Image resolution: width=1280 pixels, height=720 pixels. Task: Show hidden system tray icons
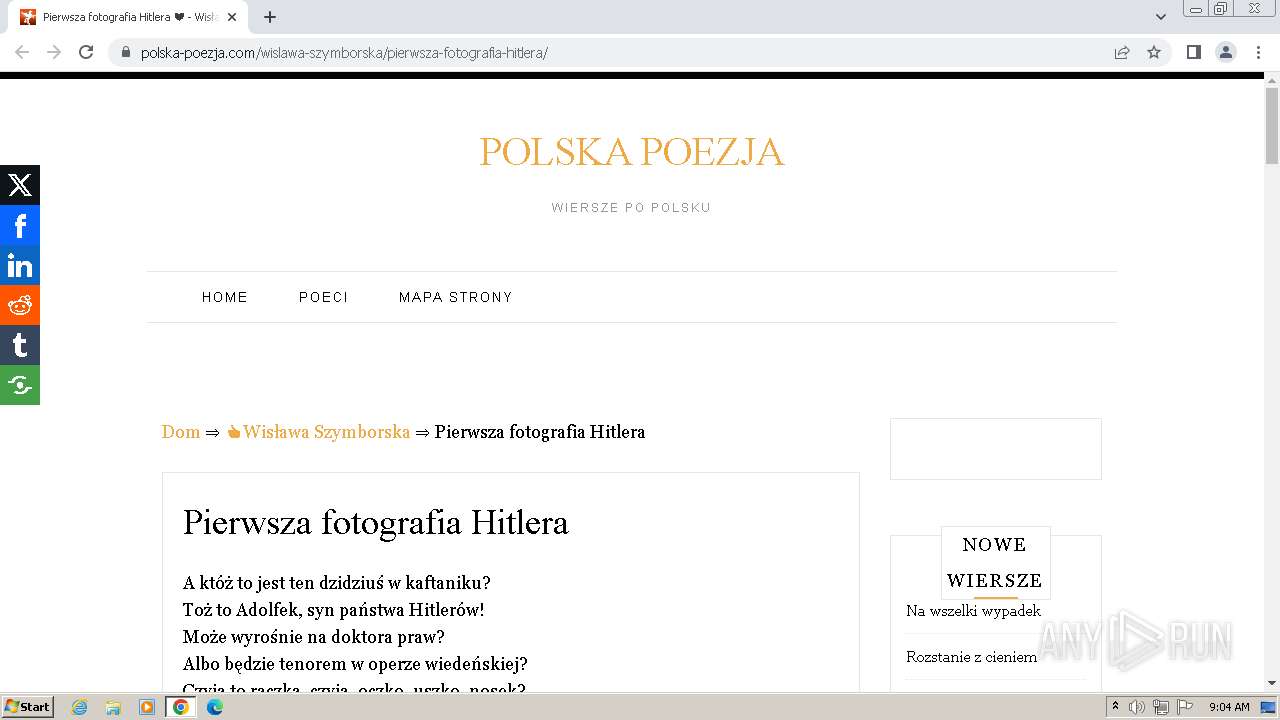click(x=1116, y=707)
